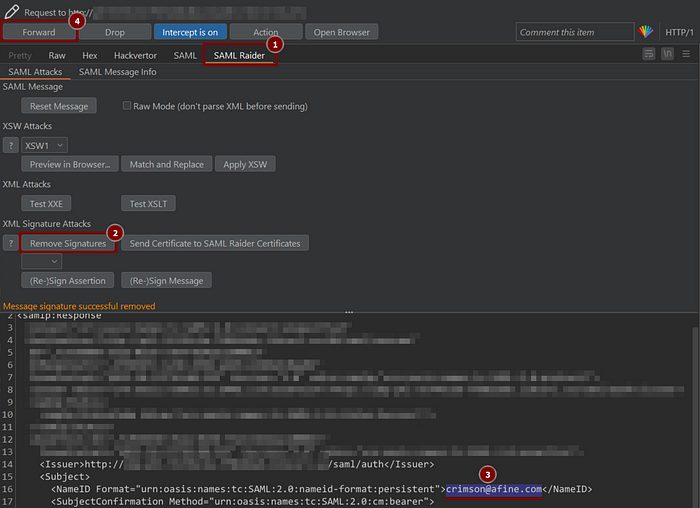Click the Match and Replace button
Viewport: 700px width, 508px height.
[167, 164]
